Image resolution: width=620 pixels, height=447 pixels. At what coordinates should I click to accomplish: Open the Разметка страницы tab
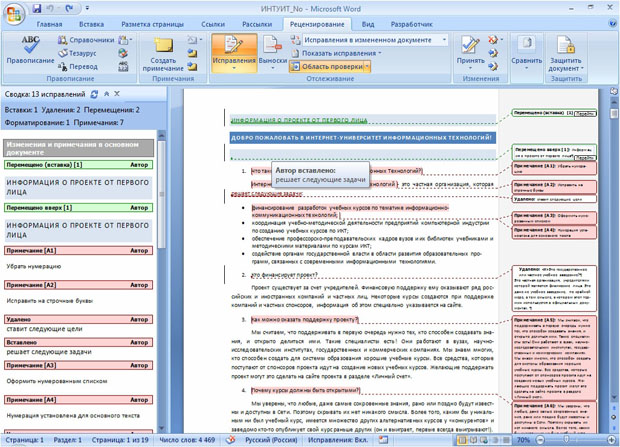pos(152,24)
